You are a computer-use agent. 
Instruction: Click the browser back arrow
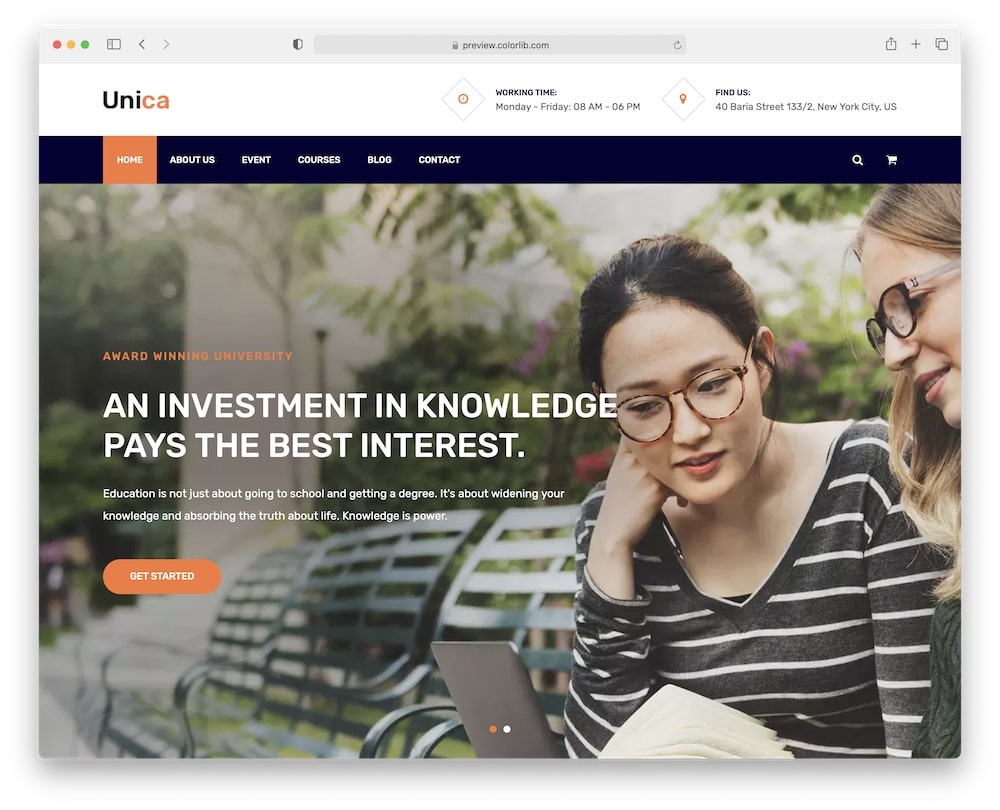pos(142,44)
